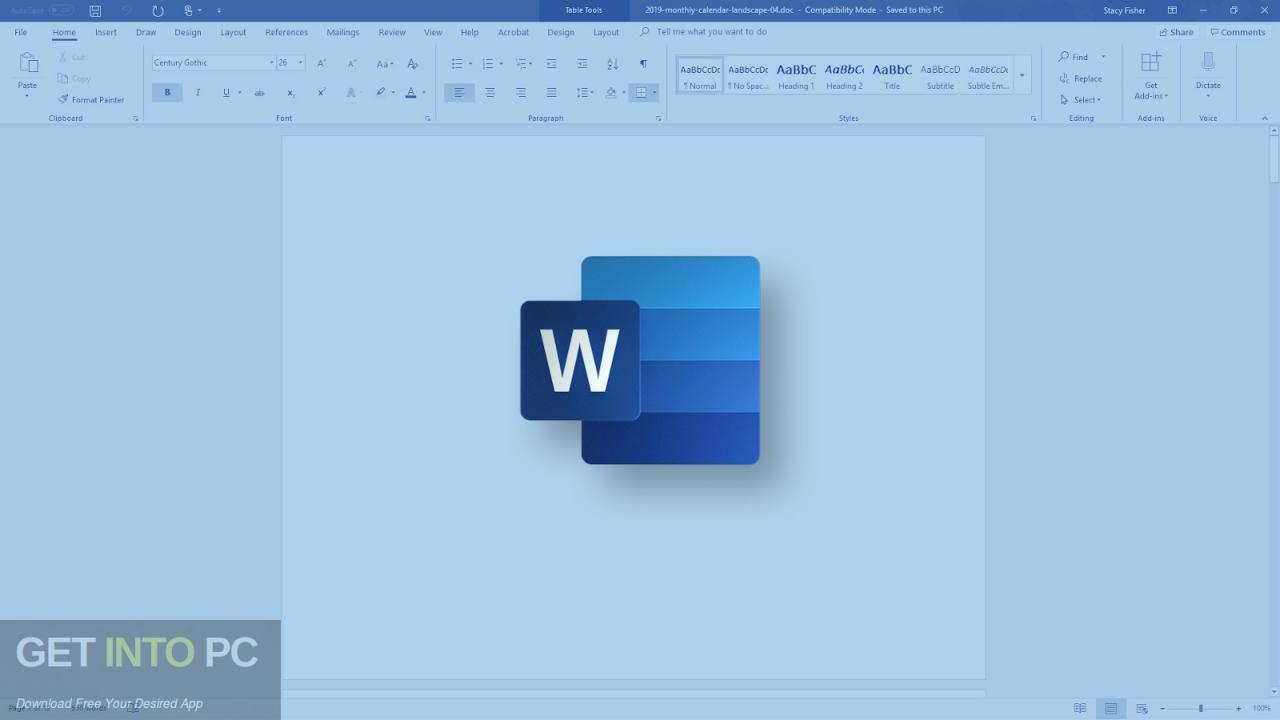Apply the Heading 1 style
The height and width of the screenshot is (720, 1280).
click(x=796, y=75)
